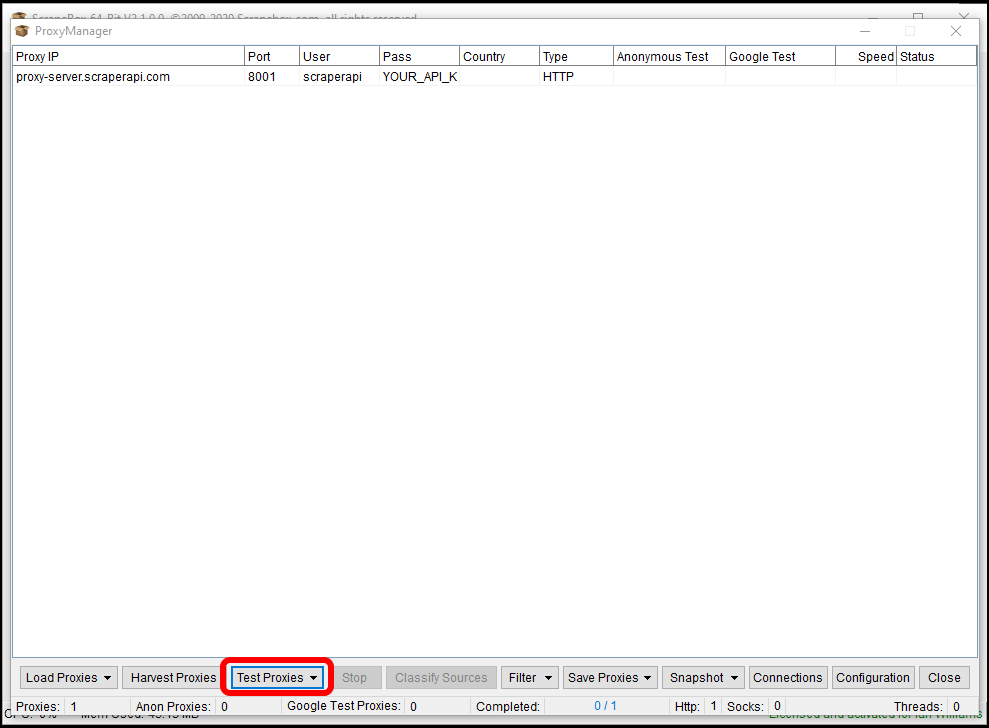Screen dimensions: 989x728
Task: Click the Harvest Proxies button
Action: (171, 677)
